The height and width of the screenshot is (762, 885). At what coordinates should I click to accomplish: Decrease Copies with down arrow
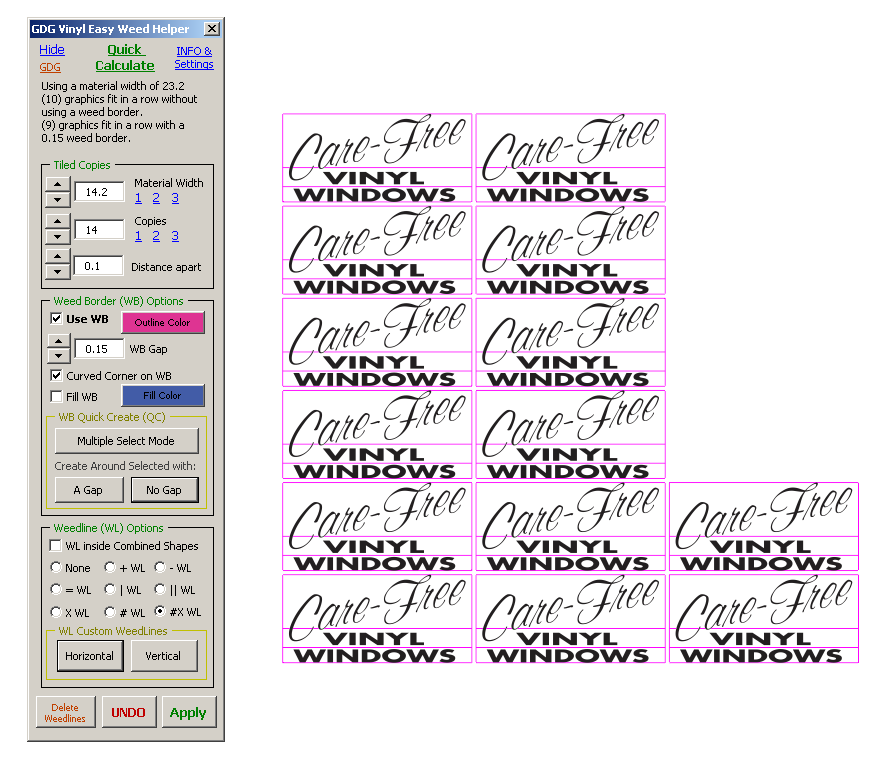pos(58,237)
